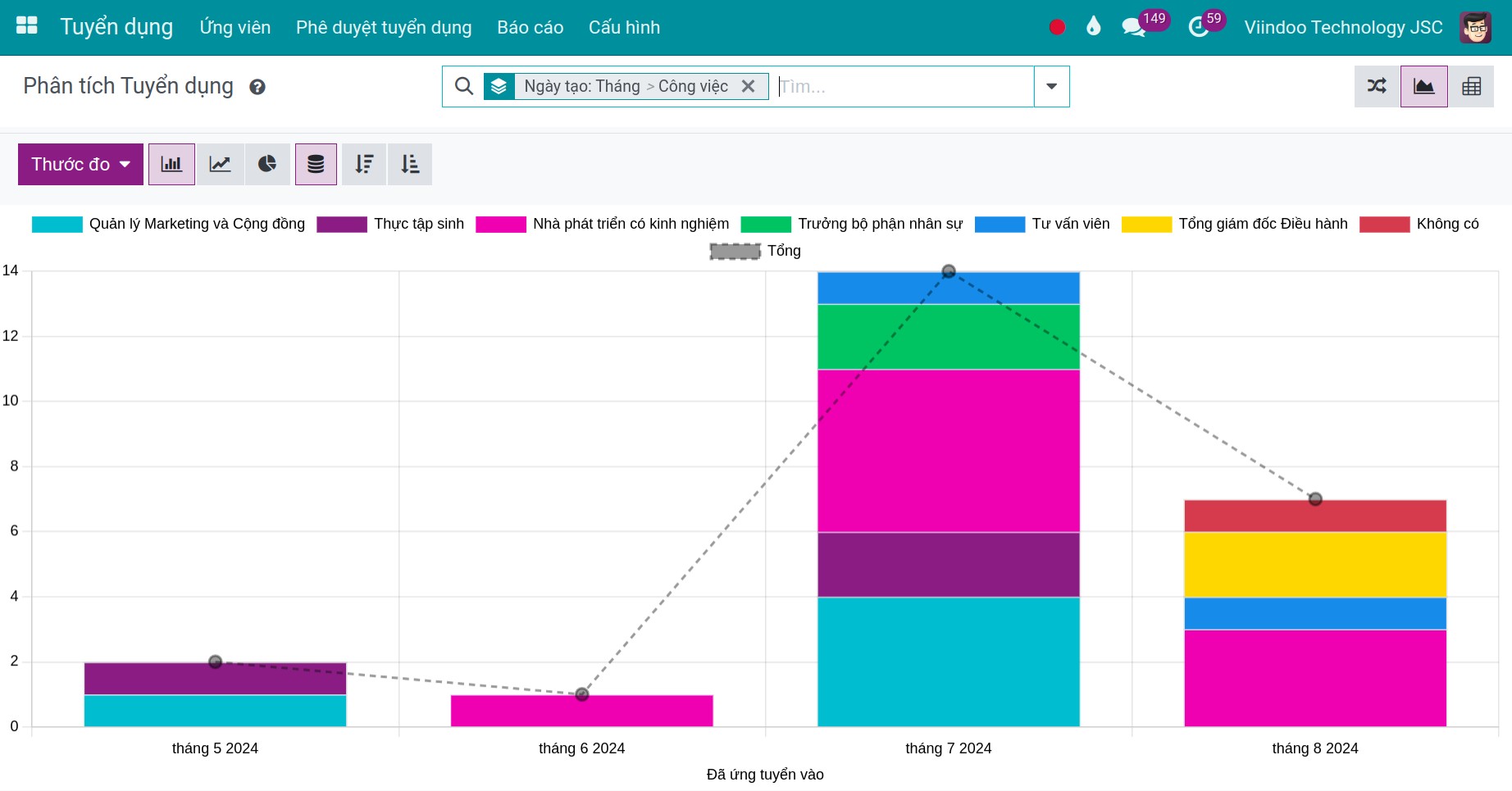Screen dimensions: 1512x791
Task: Open the Cấu hình menu
Action: [624, 27]
